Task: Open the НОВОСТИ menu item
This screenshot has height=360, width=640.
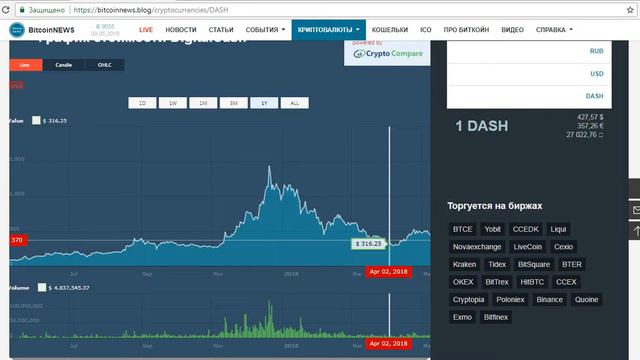Action: pyautogui.click(x=181, y=30)
